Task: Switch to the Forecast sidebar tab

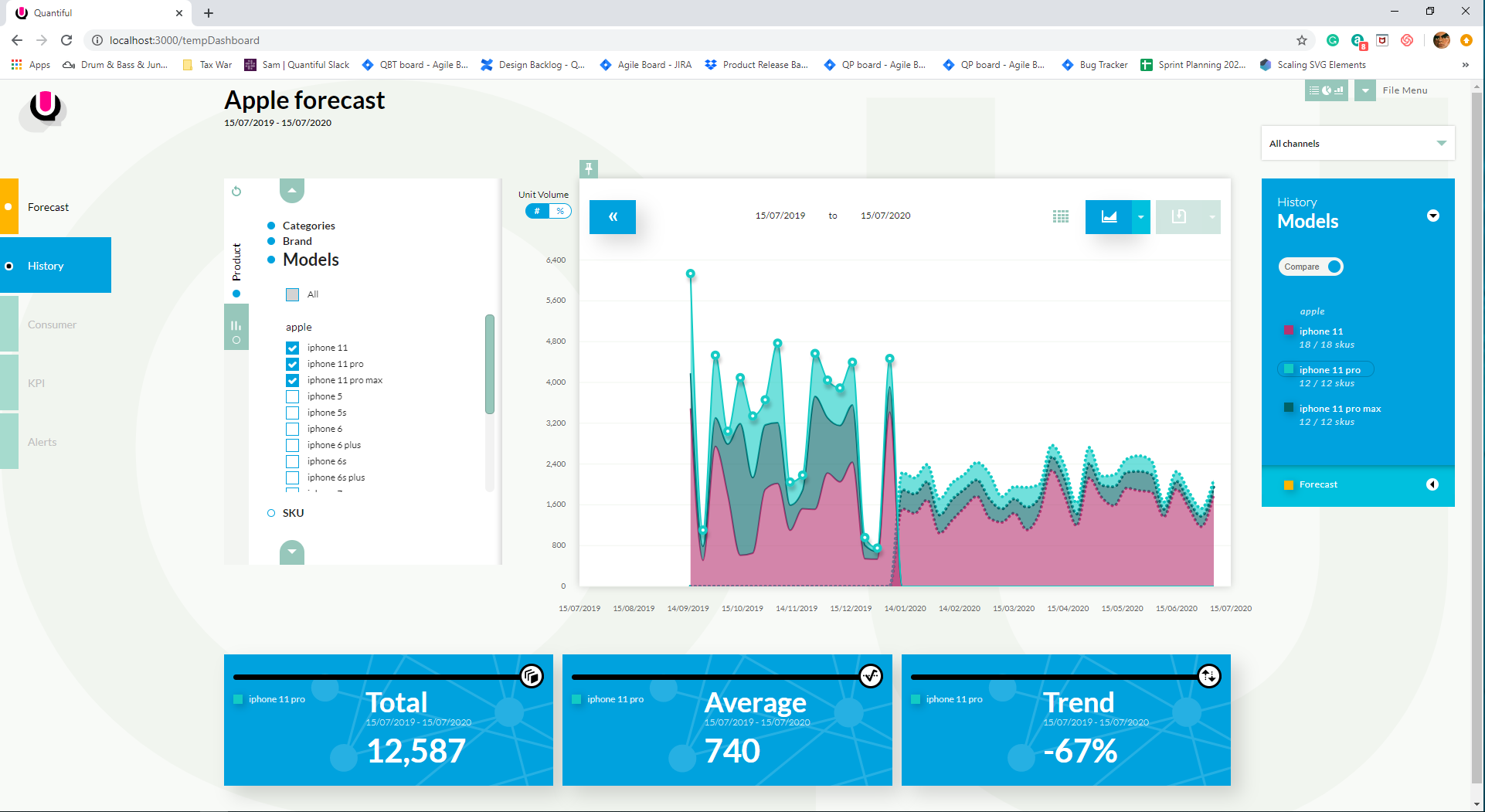Action: pos(48,207)
